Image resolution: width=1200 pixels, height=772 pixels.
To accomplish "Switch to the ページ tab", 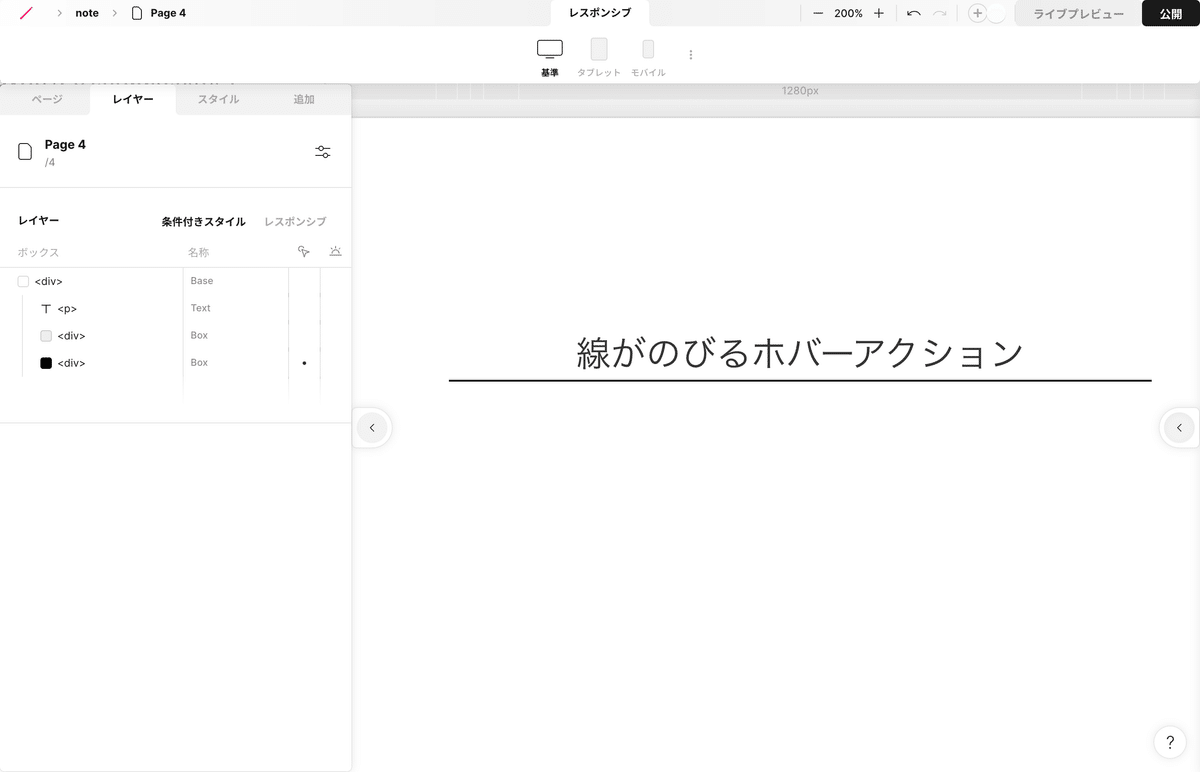I will 47,99.
